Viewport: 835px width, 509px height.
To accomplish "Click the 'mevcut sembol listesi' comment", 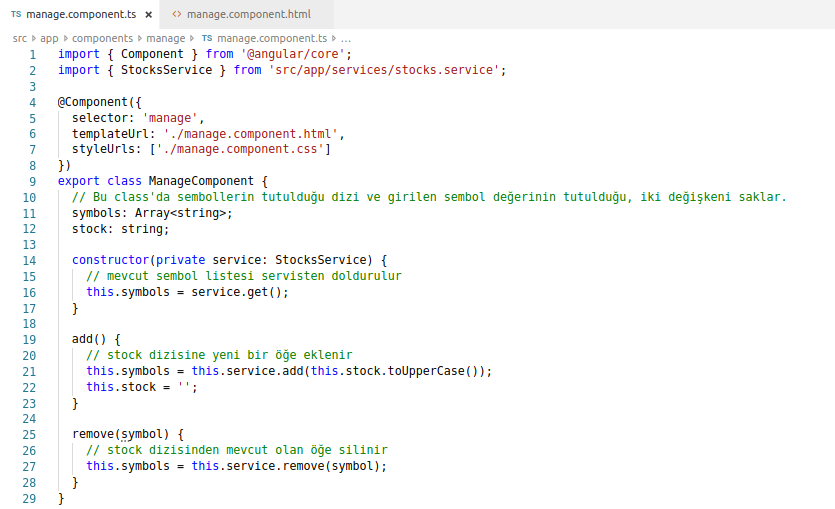I will [x=244, y=276].
